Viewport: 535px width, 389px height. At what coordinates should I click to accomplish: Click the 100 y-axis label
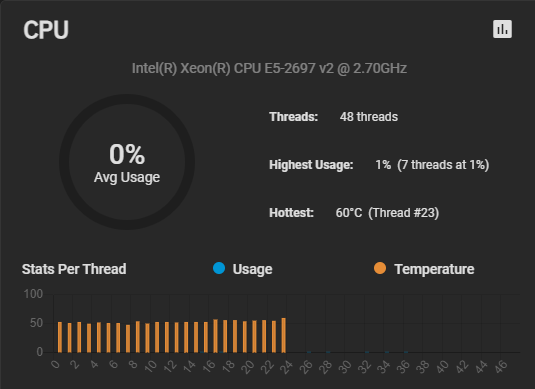33,294
